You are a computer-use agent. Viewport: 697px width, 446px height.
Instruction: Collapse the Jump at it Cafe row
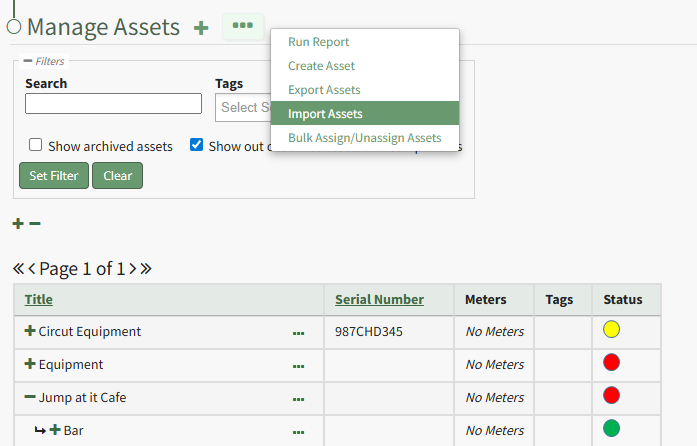(x=30, y=397)
